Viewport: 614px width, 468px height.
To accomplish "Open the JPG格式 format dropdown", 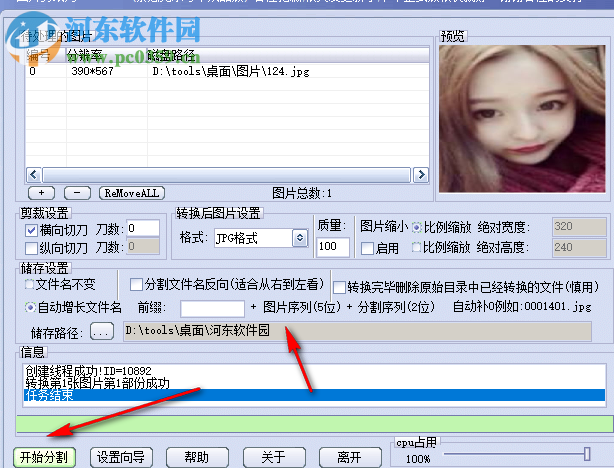I will pyautogui.click(x=300, y=238).
